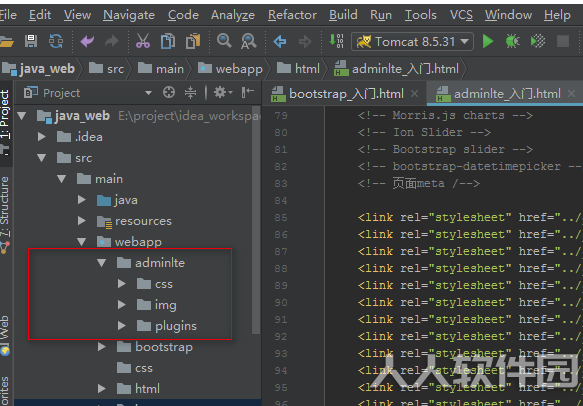Open the Code menu
This screenshot has width=583, height=406.
pyautogui.click(x=183, y=15)
